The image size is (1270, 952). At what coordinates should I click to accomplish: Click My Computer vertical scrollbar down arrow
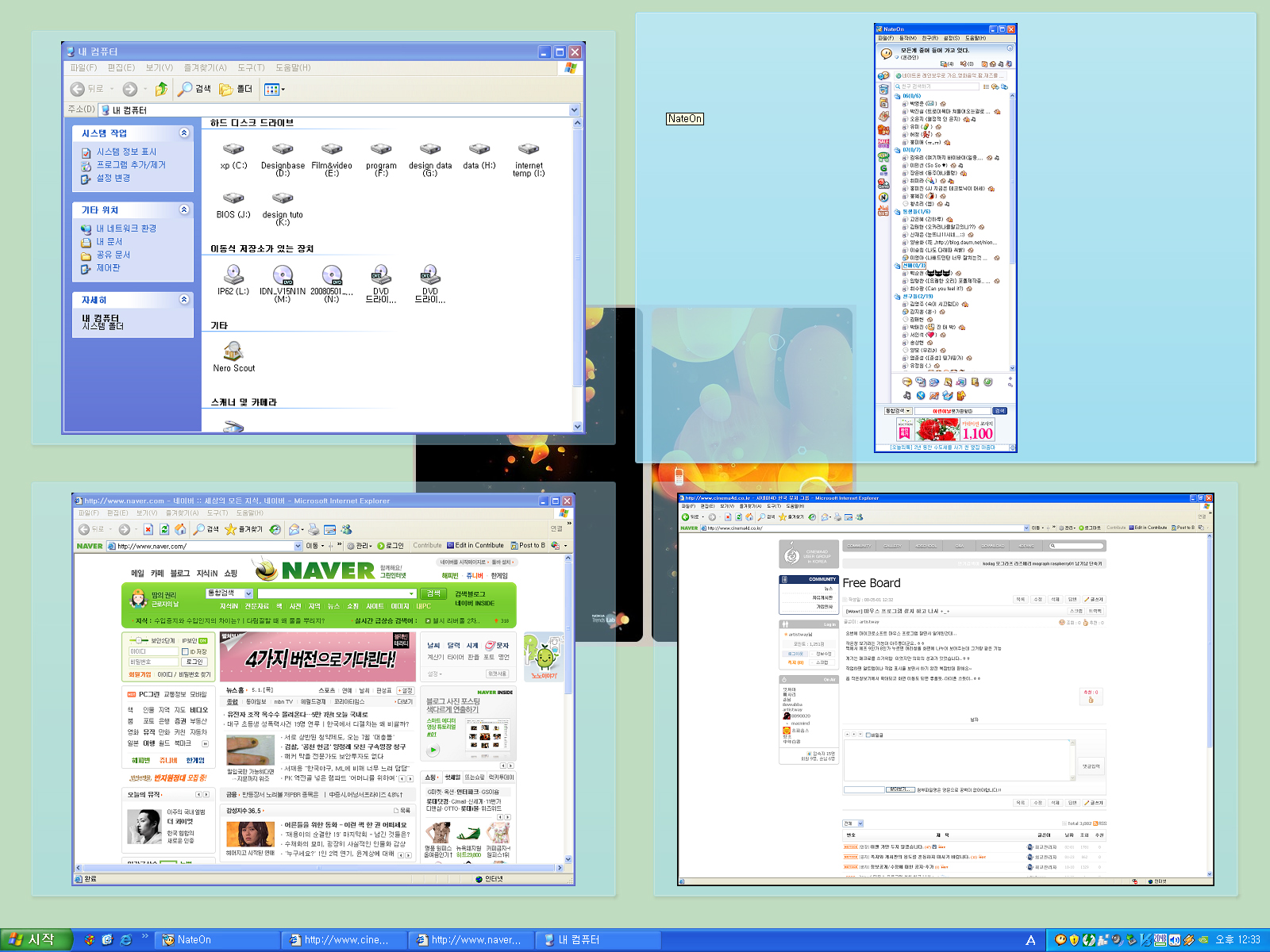pos(577,427)
